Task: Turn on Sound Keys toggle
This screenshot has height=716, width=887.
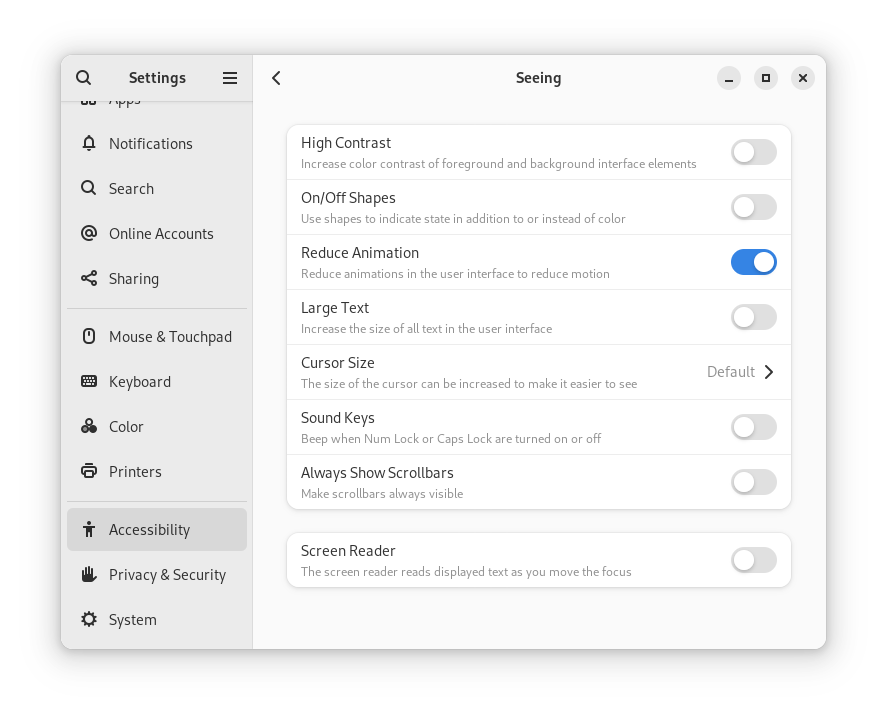Action: pos(753,427)
